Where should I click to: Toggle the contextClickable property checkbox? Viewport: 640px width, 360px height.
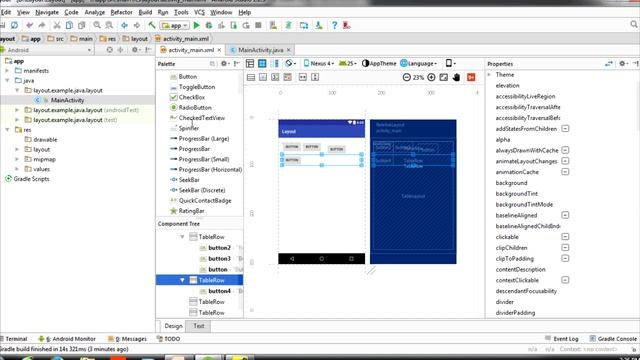565,280
